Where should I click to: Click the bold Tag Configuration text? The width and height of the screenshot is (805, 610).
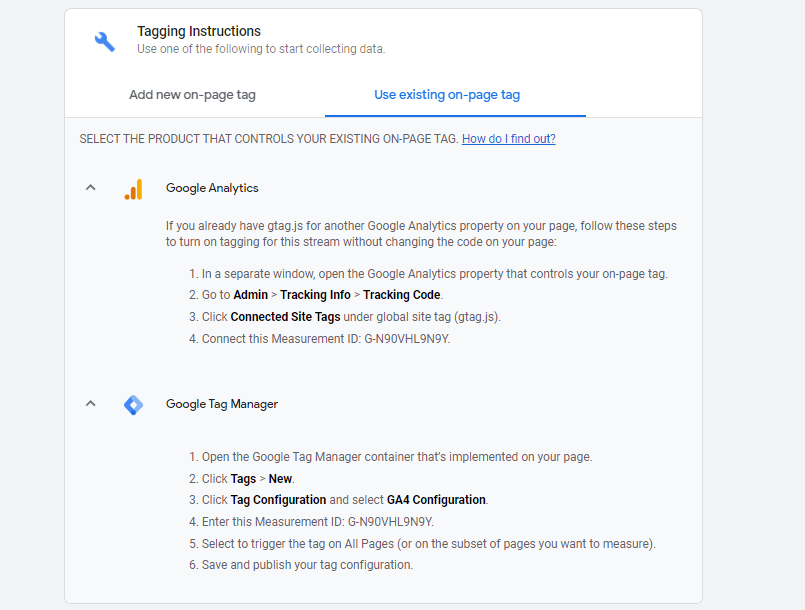pyautogui.click(x=278, y=500)
